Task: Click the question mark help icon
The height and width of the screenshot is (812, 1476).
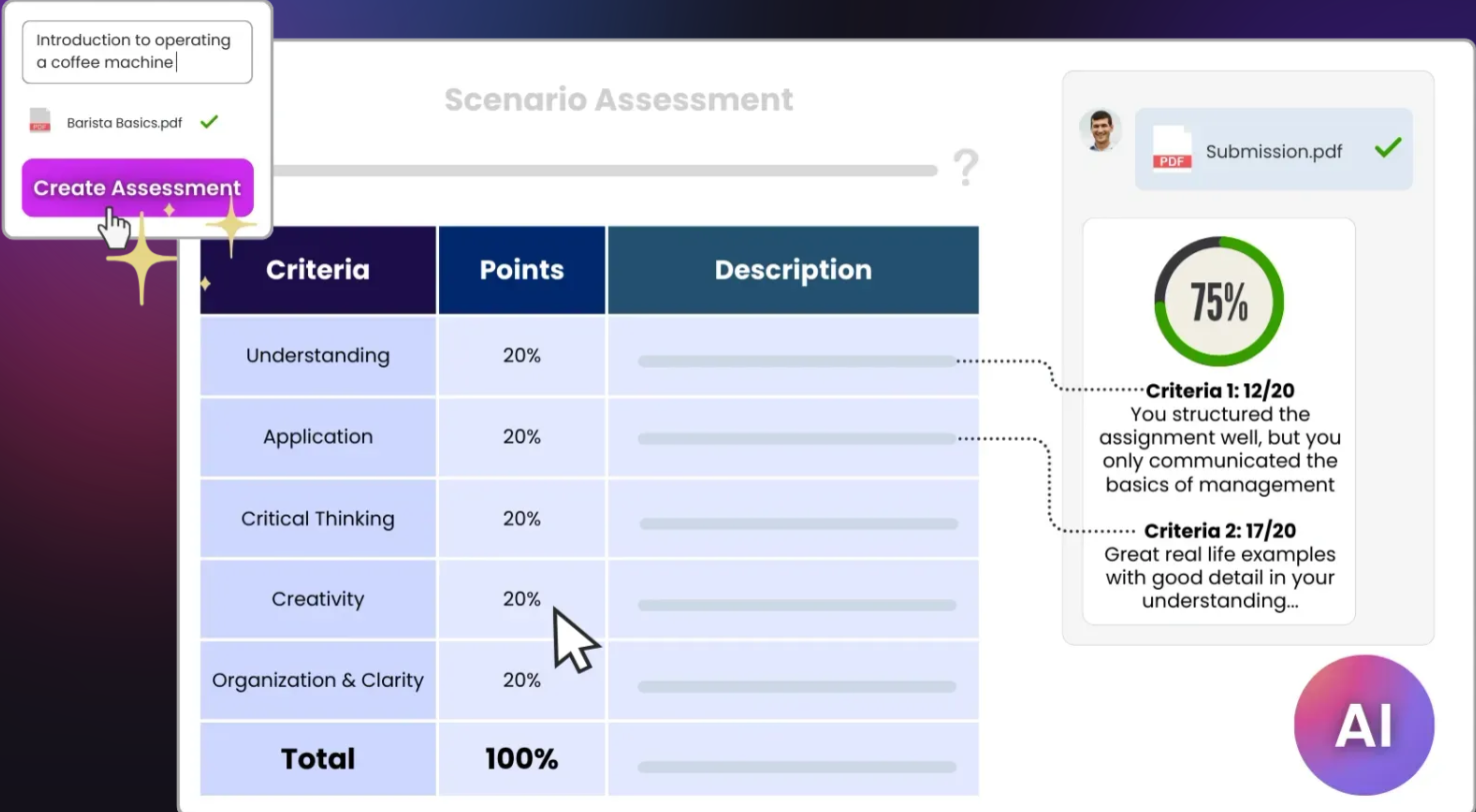Action: coord(965,168)
